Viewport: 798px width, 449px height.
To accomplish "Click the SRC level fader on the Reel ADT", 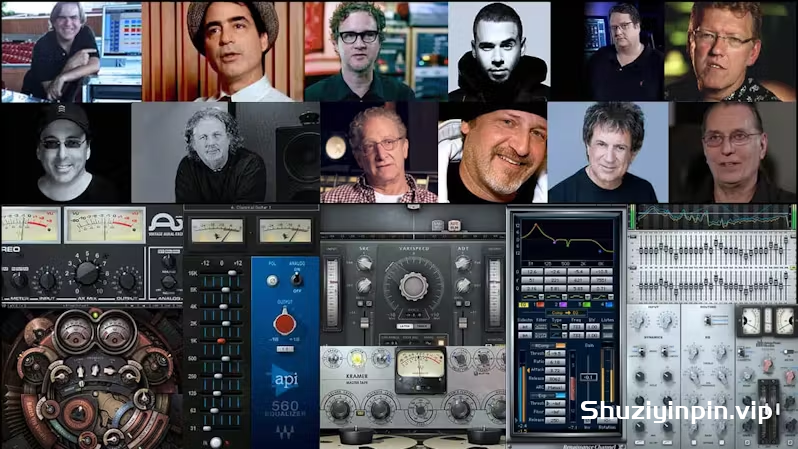I will pyautogui.click(x=364, y=323).
